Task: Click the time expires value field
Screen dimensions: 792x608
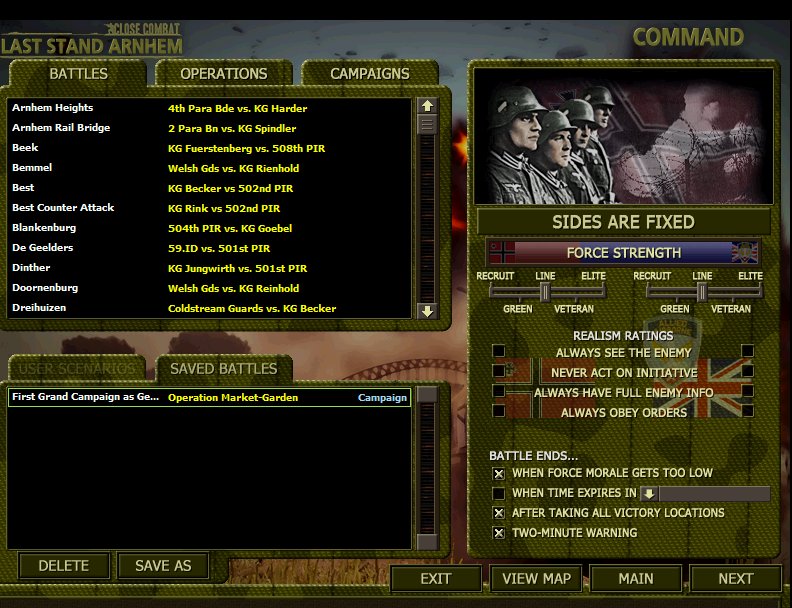Action: click(x=714, y=493)
